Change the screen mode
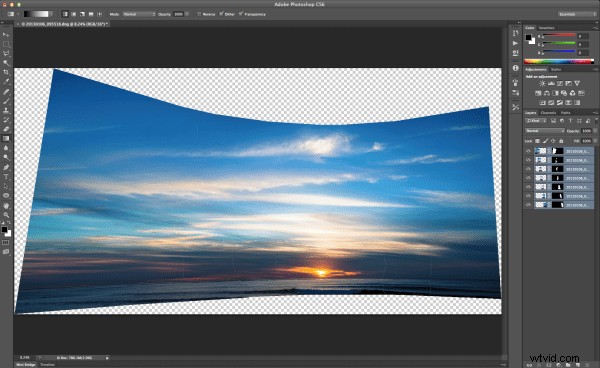This screenshot has width=600, height=368. pyautogui.click(x=6, y=252)
